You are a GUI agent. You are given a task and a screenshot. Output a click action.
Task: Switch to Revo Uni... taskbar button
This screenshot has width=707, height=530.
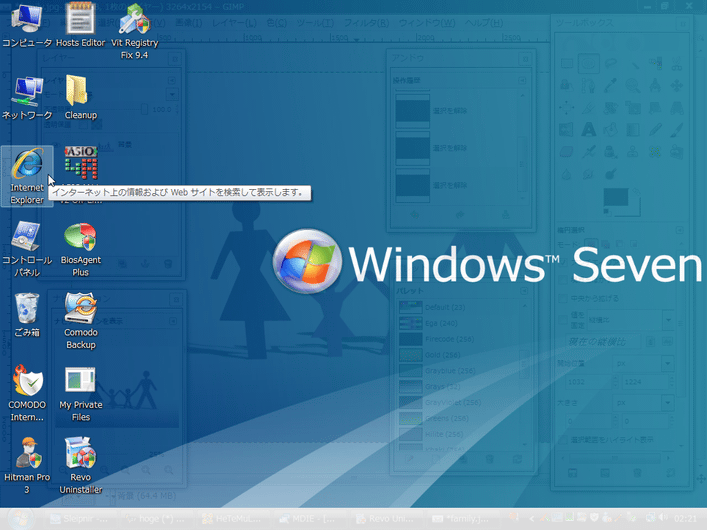click(x=386, y=519)
